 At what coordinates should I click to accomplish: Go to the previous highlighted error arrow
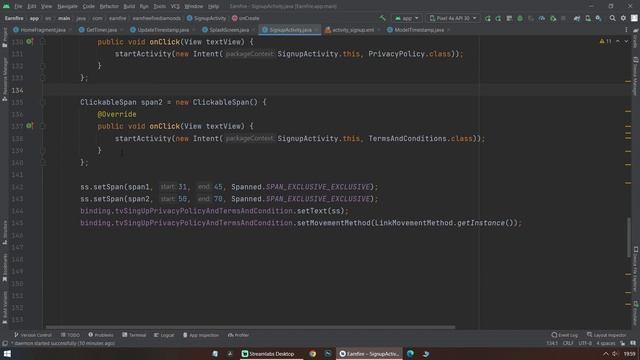click(x=618, y=41)
